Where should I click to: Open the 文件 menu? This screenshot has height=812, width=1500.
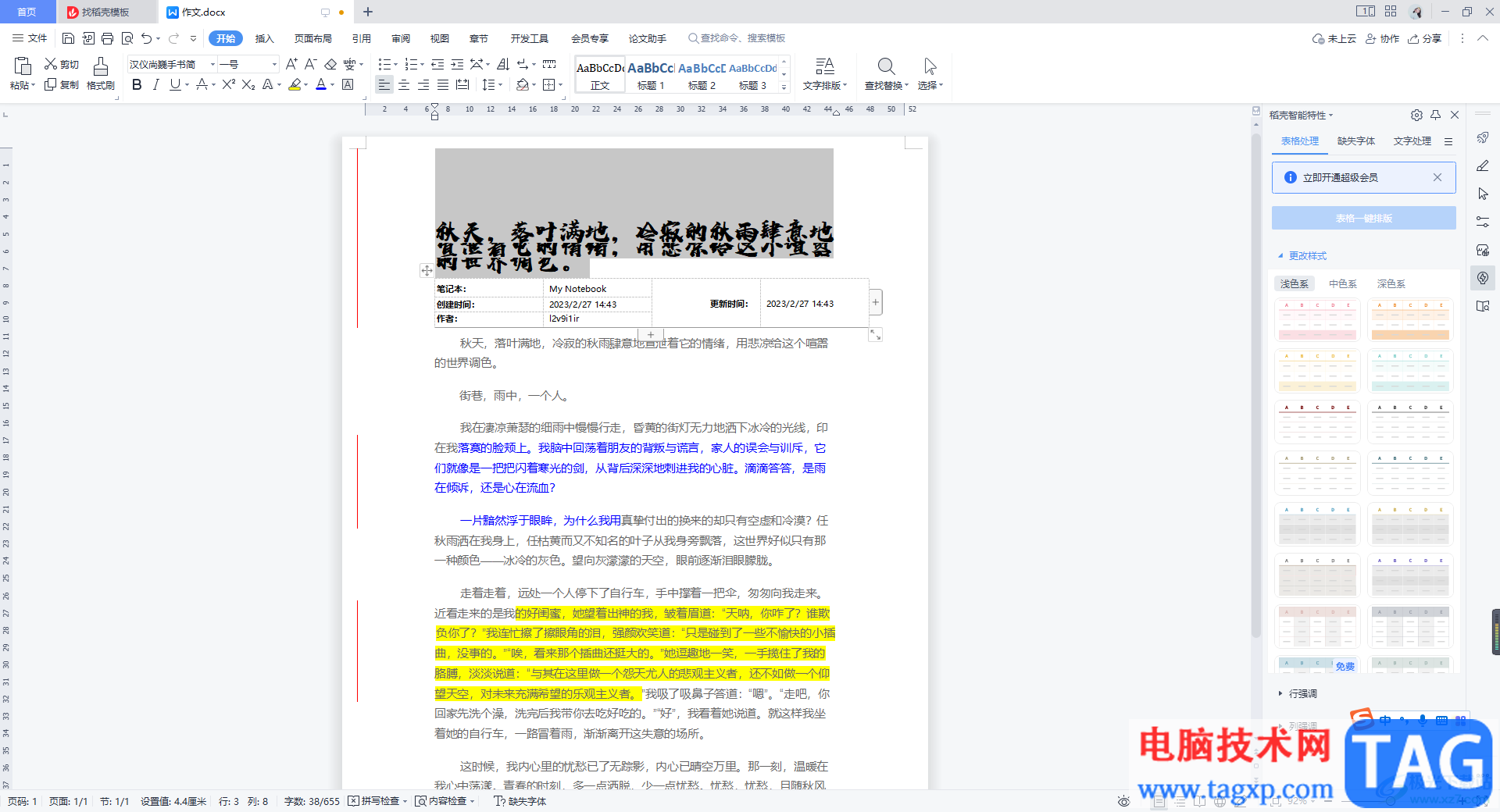click(30, 38)
